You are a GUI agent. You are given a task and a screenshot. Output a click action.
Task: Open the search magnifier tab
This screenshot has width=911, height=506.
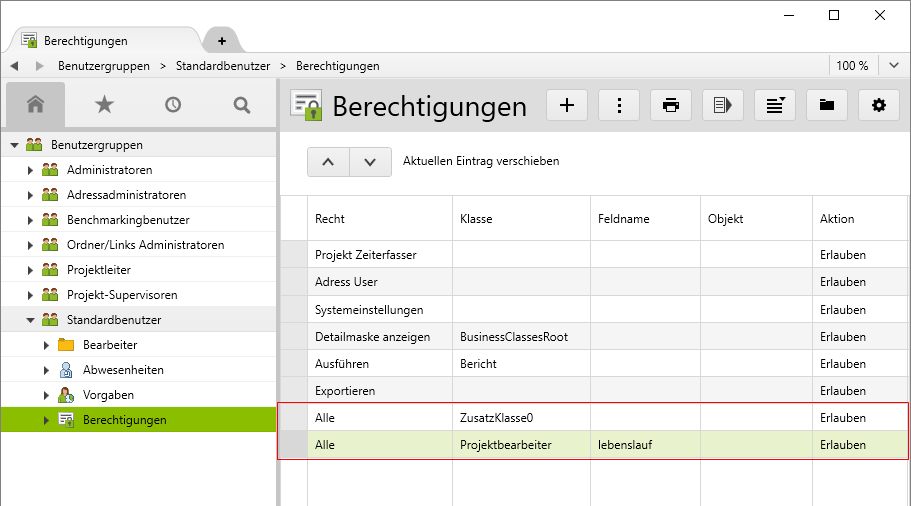point(241,104)
